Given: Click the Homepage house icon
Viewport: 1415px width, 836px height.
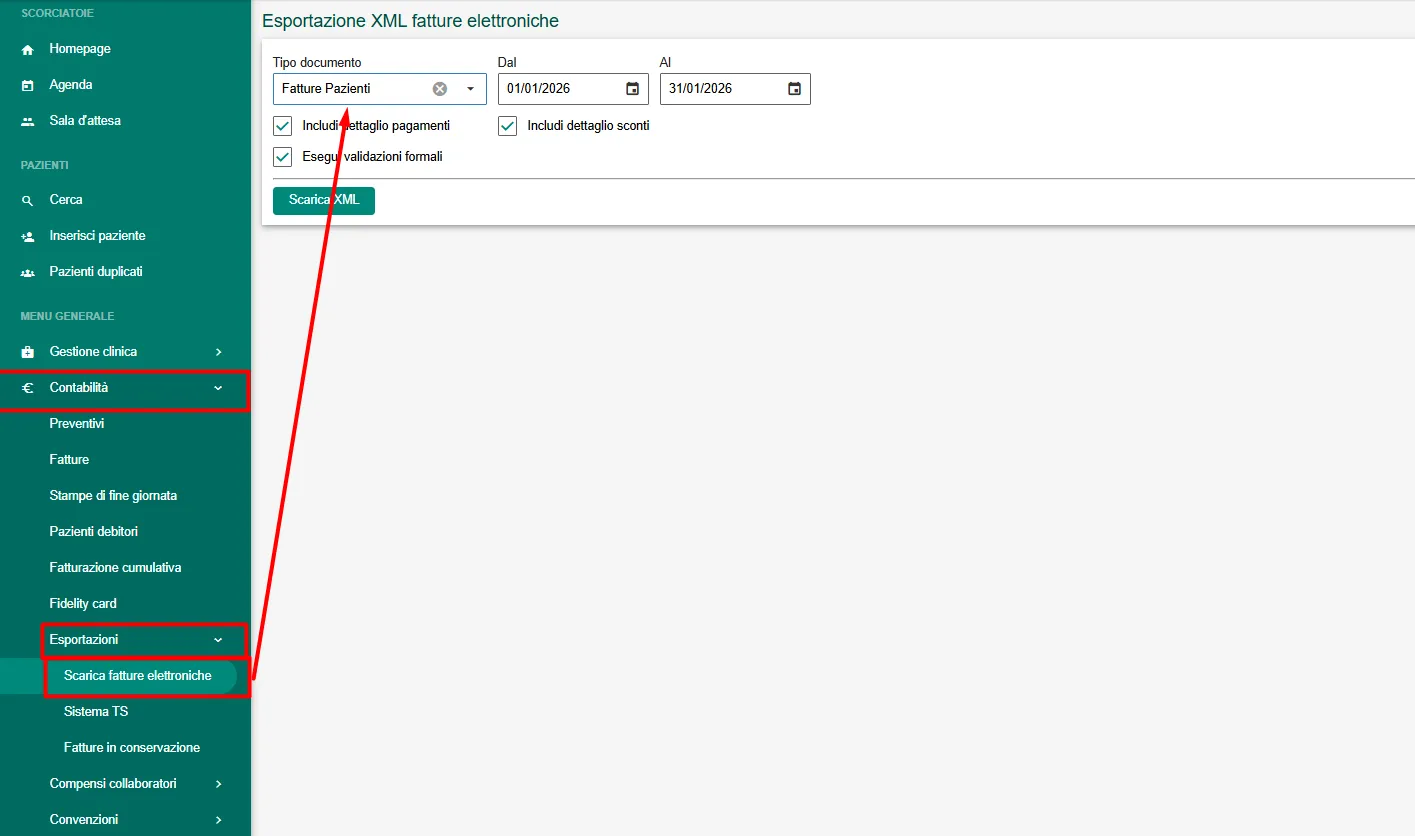Looking at the screenshot, I should [x=28, y=49].
